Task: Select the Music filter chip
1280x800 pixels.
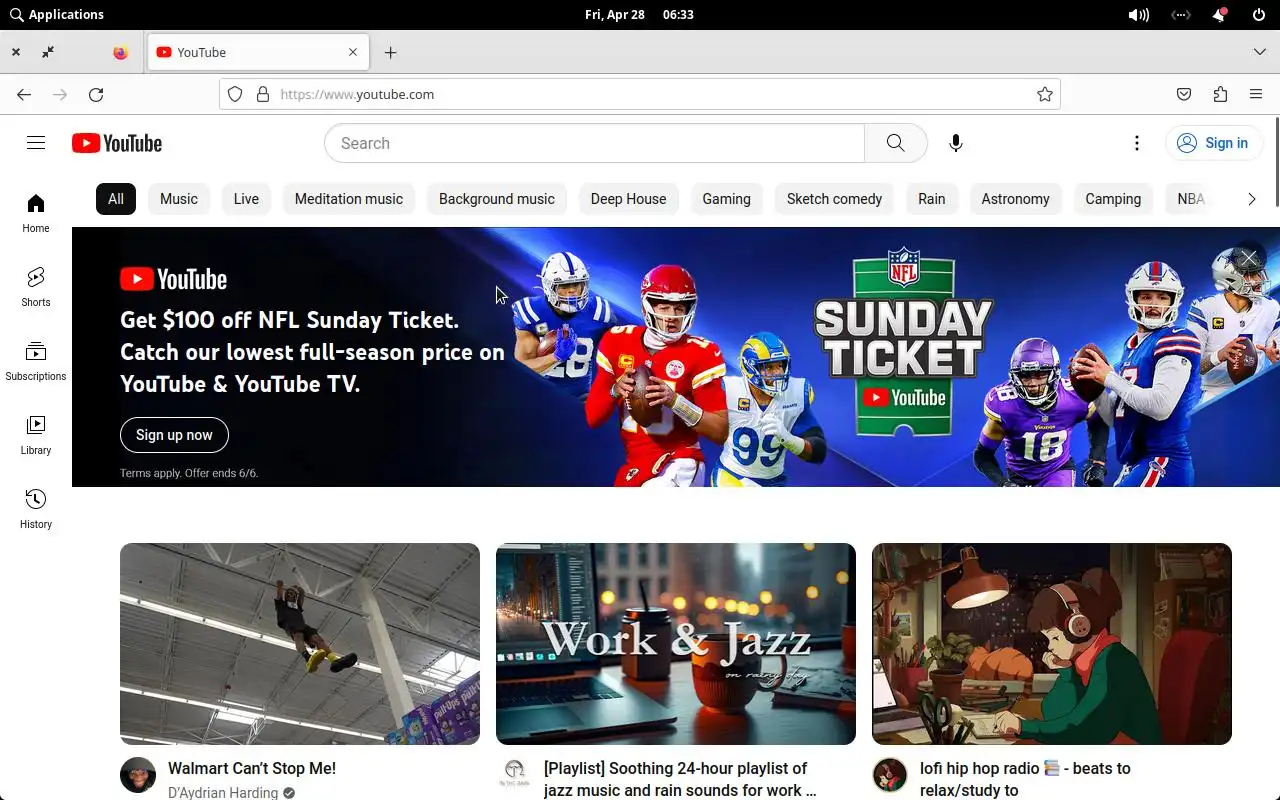Action: tap(179, 199)
